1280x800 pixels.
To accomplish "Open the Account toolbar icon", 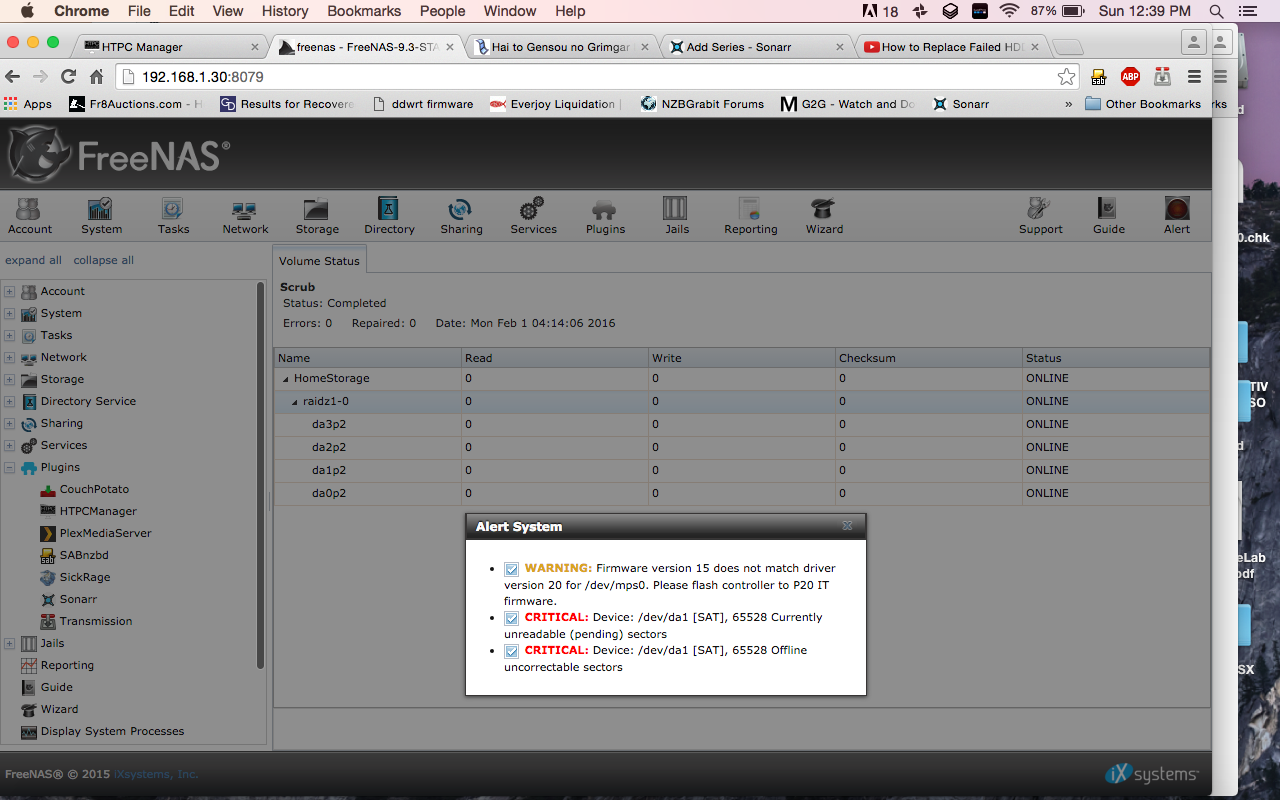I will coord(29,215).
